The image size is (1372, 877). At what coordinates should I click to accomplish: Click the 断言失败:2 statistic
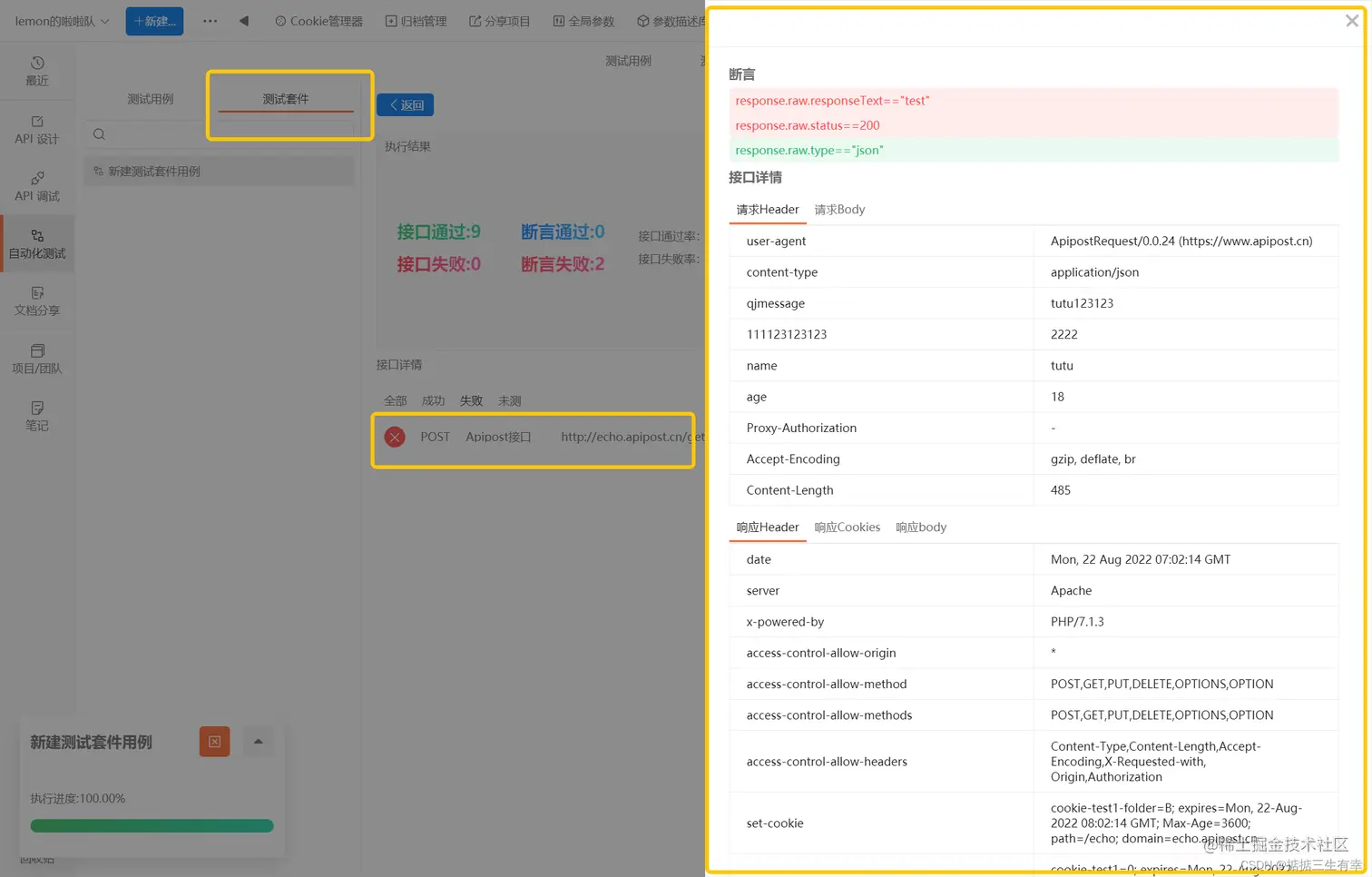[x=563, y=265]
